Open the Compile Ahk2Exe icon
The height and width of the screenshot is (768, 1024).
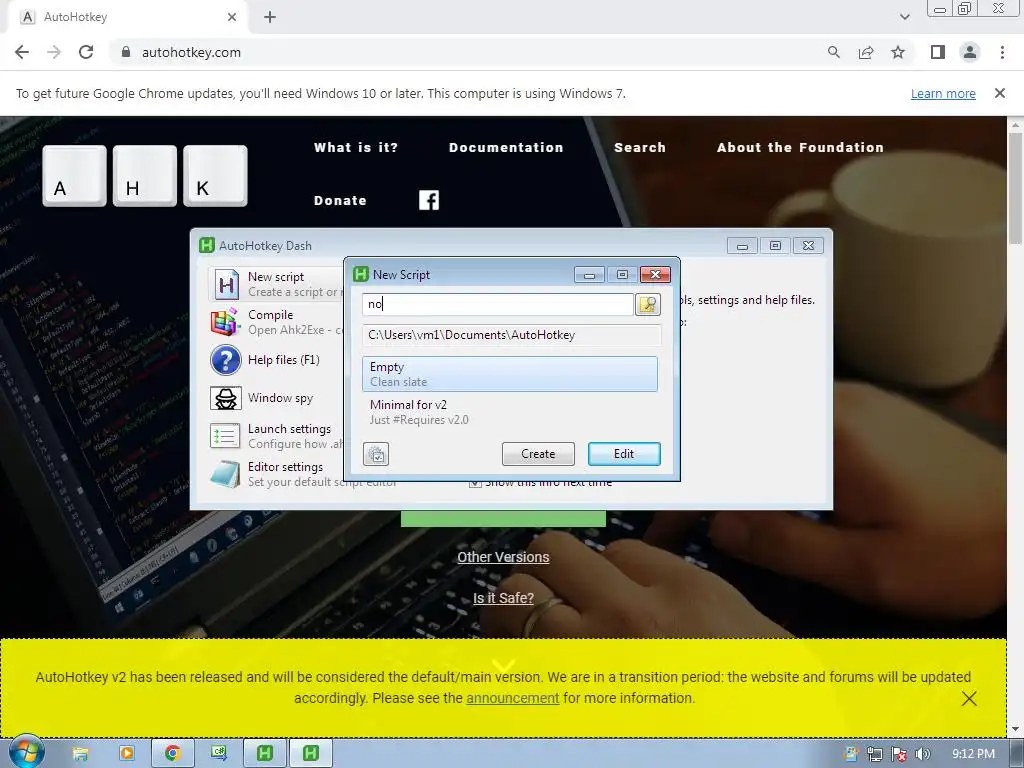tap(225, 322)
